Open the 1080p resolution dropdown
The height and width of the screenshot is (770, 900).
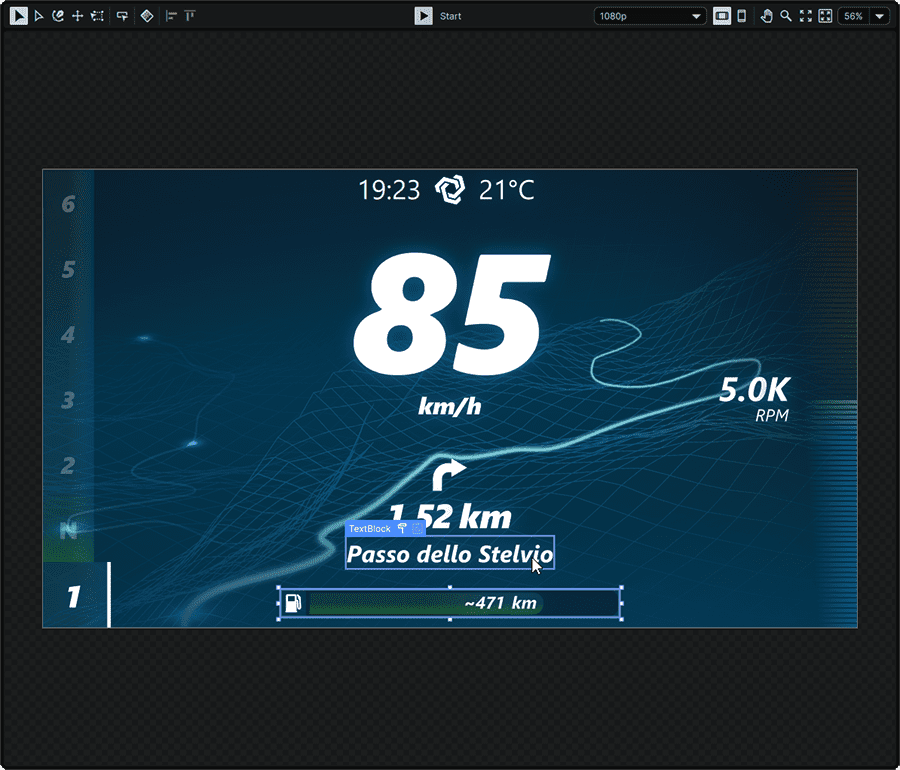649,16
